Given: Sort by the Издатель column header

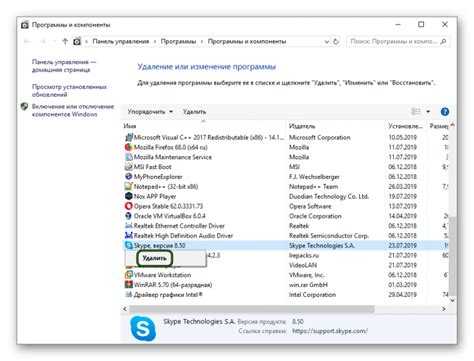Looking at the screenshot, I should pos(302,126).
